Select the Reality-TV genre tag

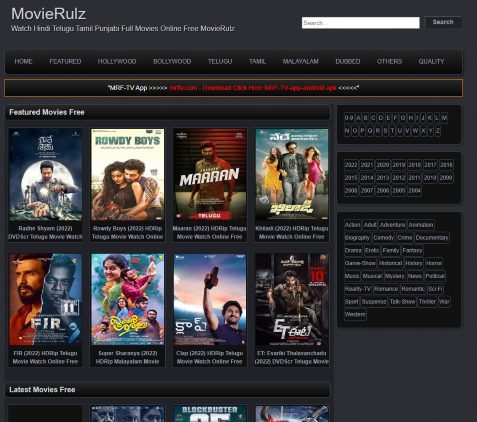(358, 289)
